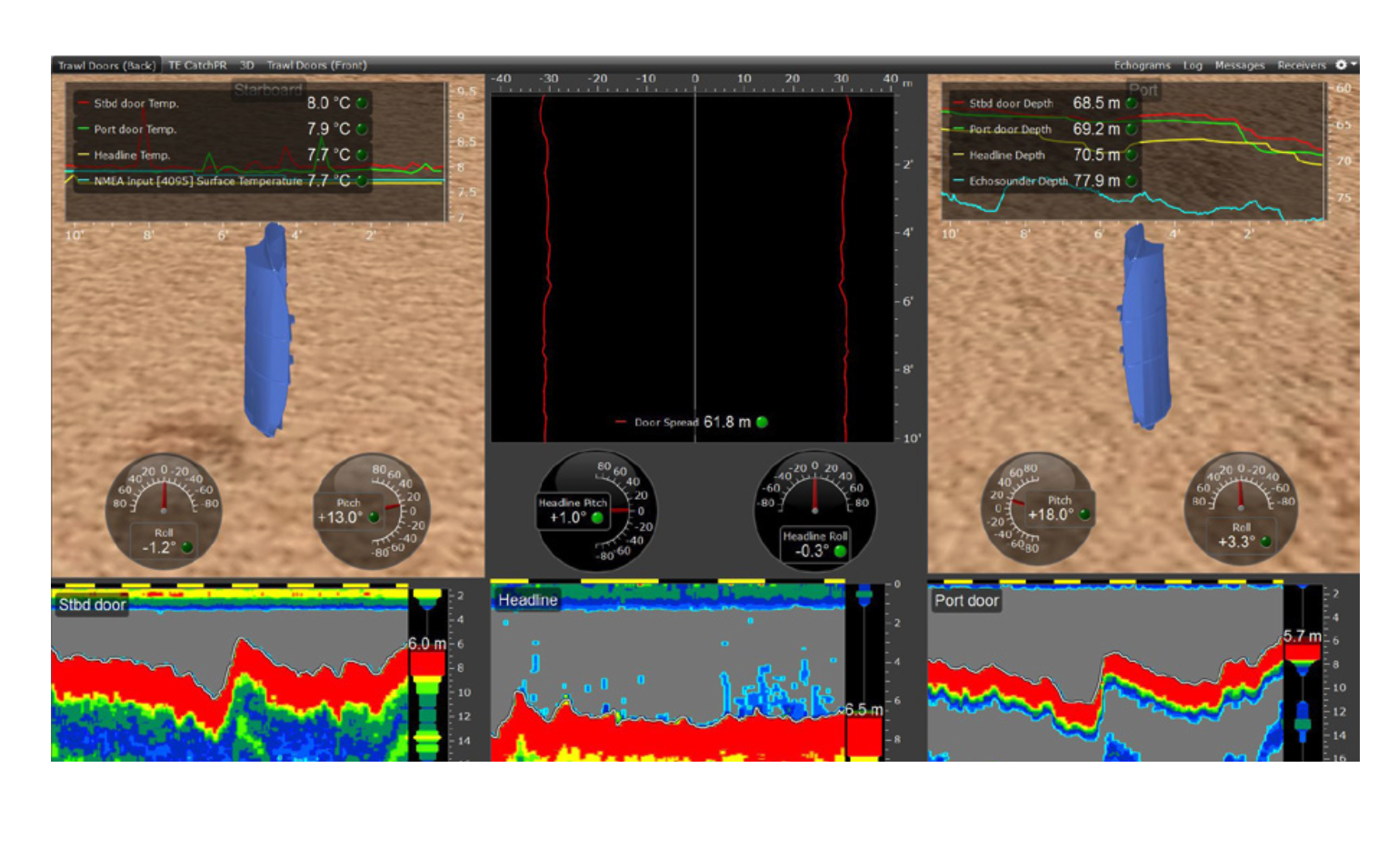Click the Starboard panel title
The height and width of the screenshot is (868, 1388).
(267, 89)
